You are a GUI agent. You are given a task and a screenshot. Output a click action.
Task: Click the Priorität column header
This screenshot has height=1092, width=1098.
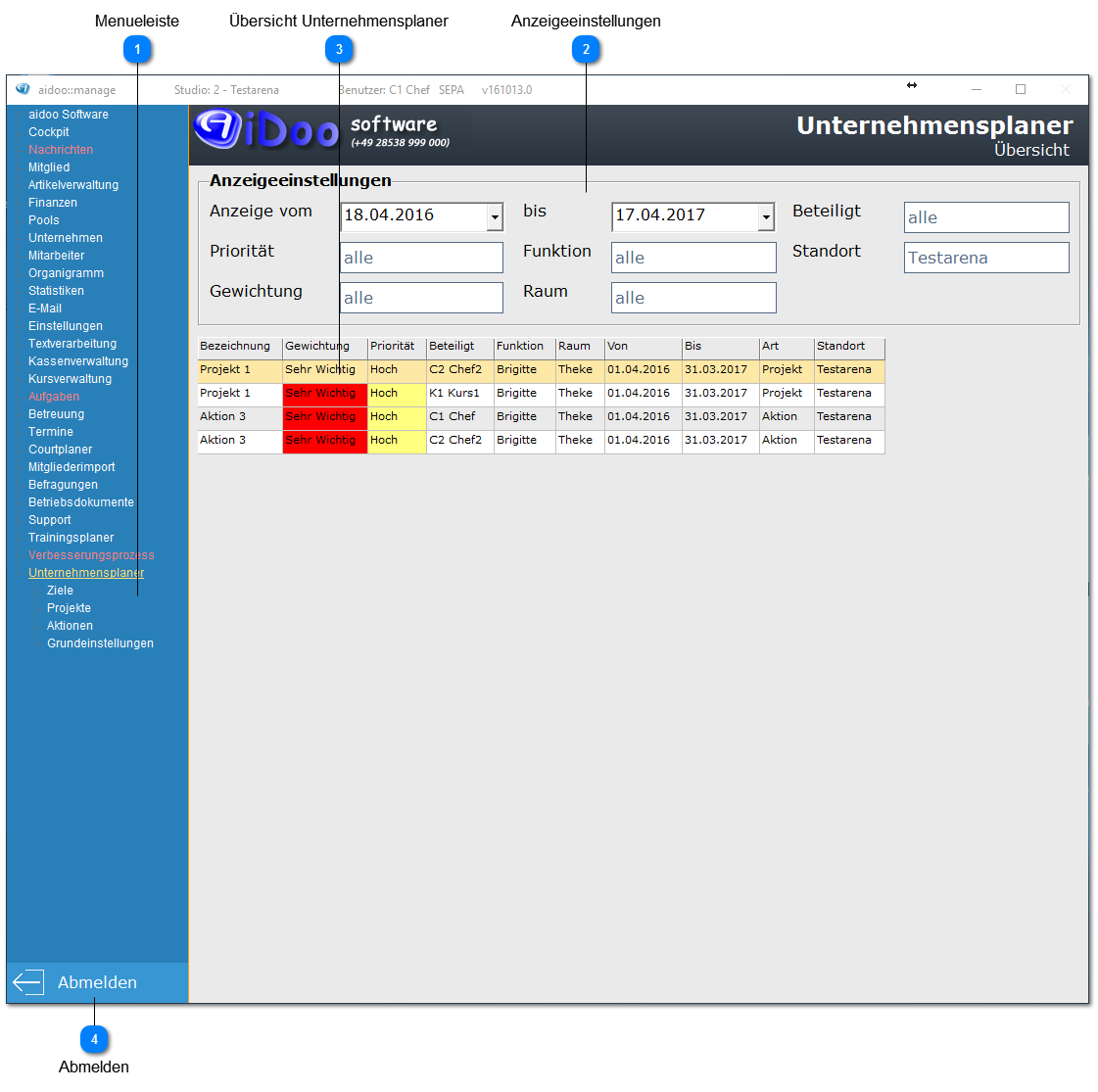tap(397, 347)
